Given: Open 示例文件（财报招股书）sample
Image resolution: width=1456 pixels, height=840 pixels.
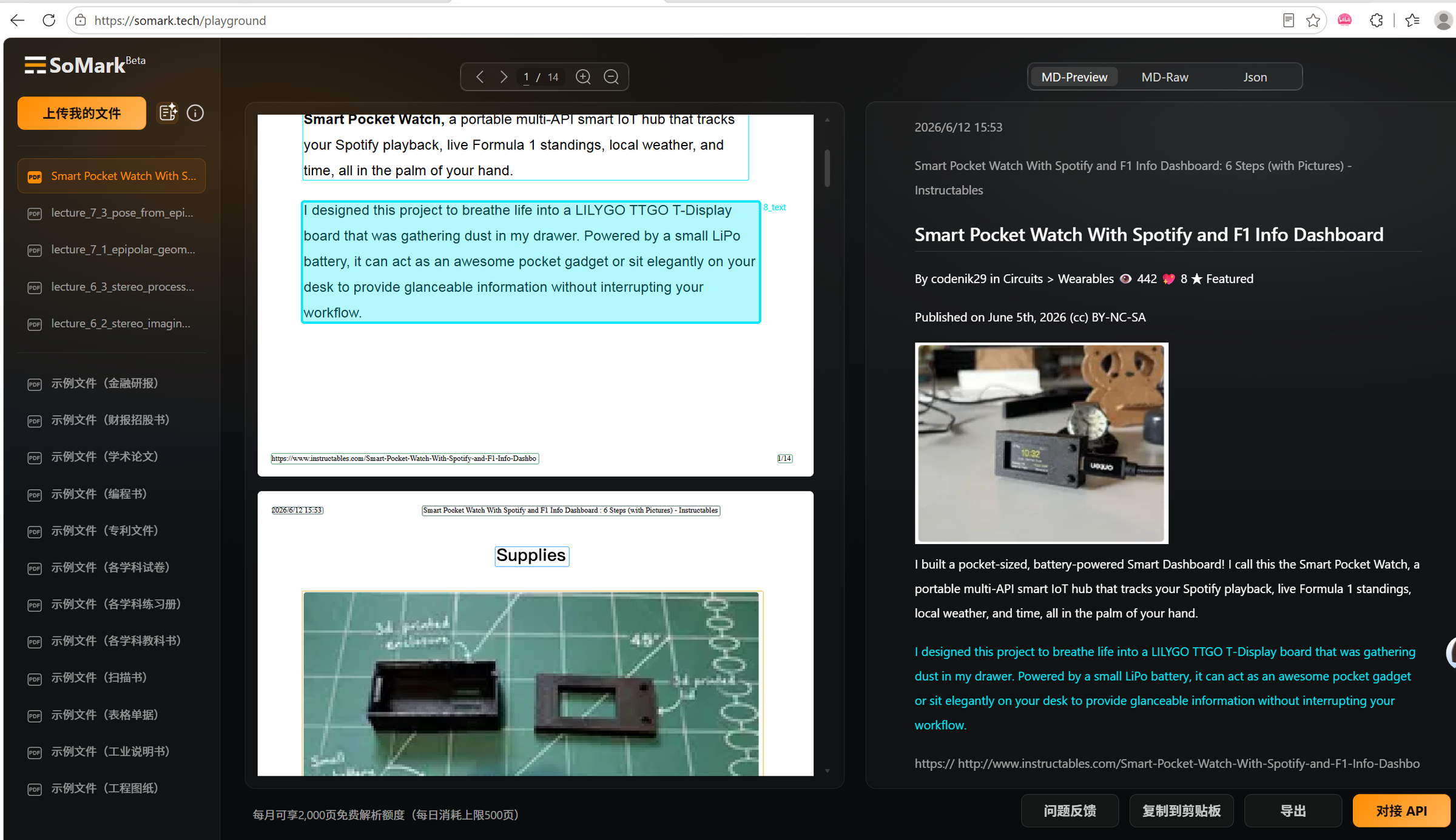Looking at the screenshot, I should (x=112, y=420).
